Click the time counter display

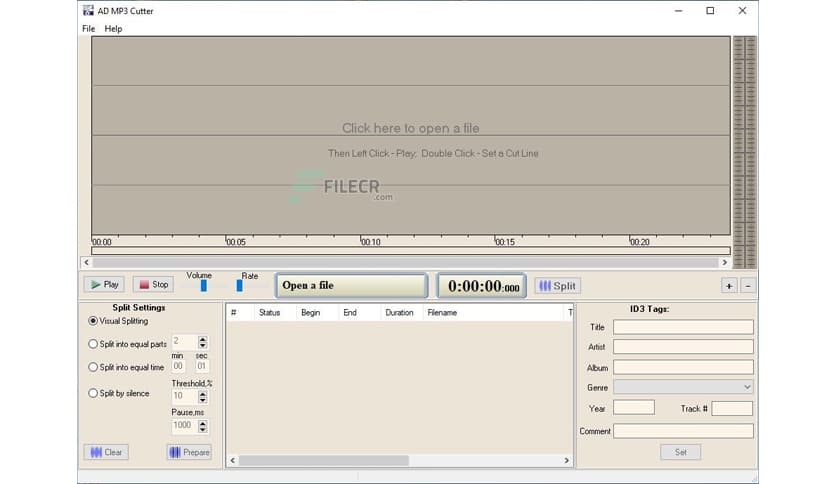coord(482,286)
